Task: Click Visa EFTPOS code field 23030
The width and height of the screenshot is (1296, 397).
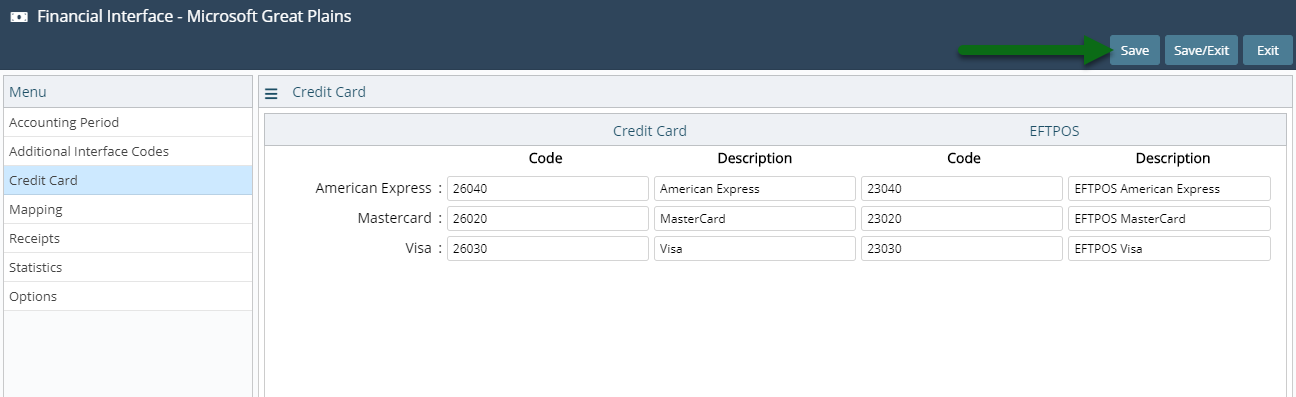Action: pyautogui.click(x=962, y=249)
